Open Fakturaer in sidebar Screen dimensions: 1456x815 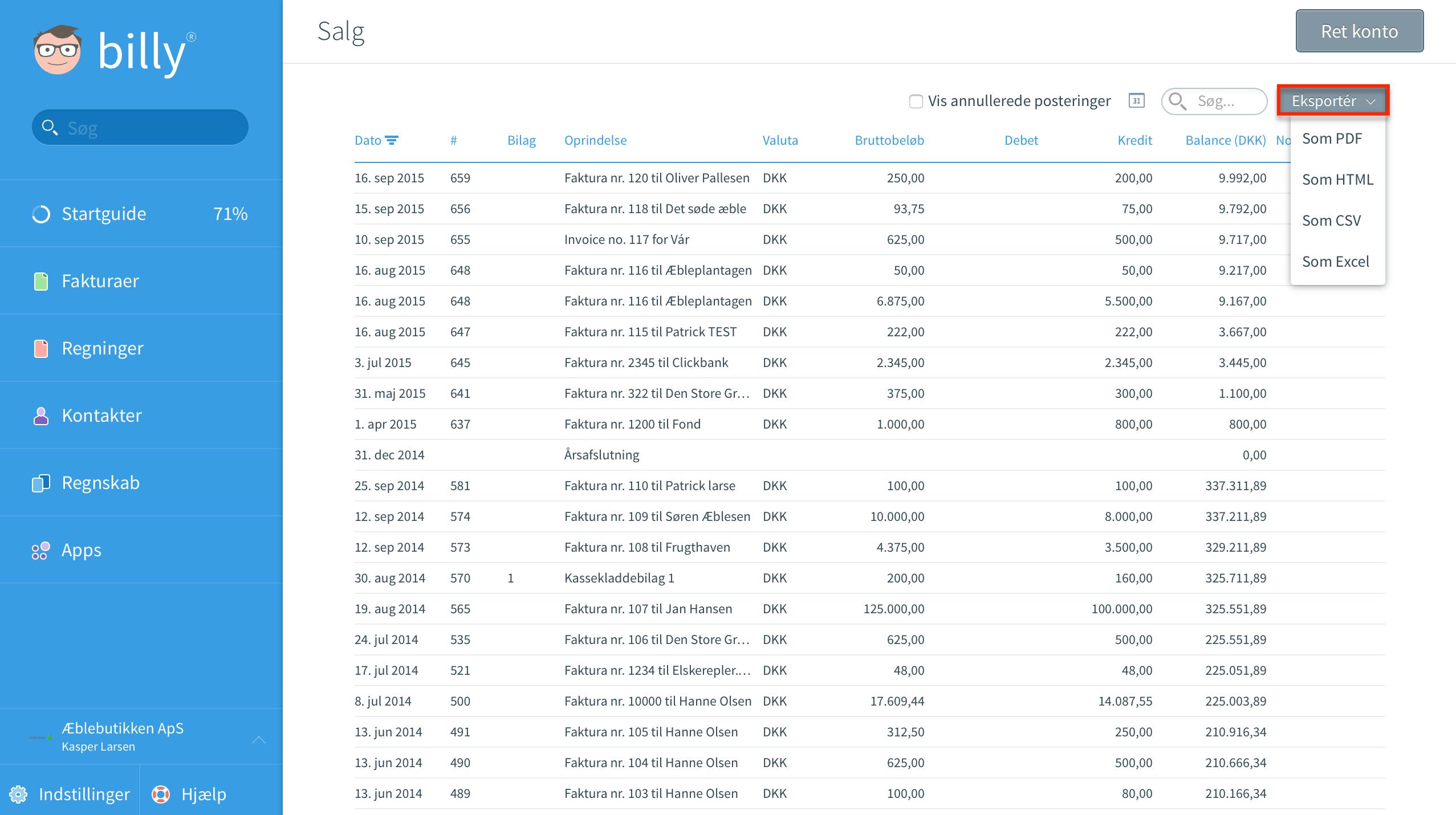[141, 281]
